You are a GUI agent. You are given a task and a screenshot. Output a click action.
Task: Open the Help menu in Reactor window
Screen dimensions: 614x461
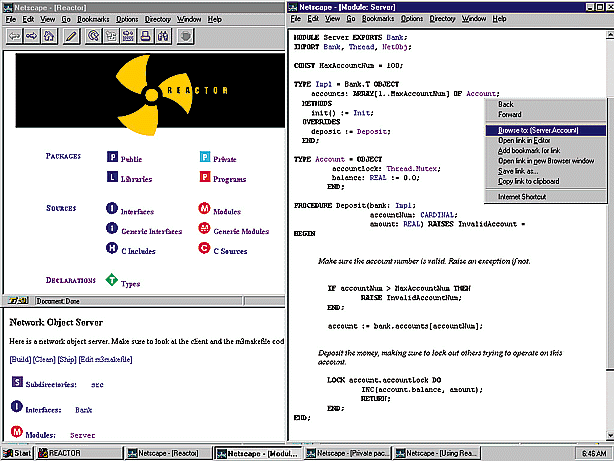(215, 19)
